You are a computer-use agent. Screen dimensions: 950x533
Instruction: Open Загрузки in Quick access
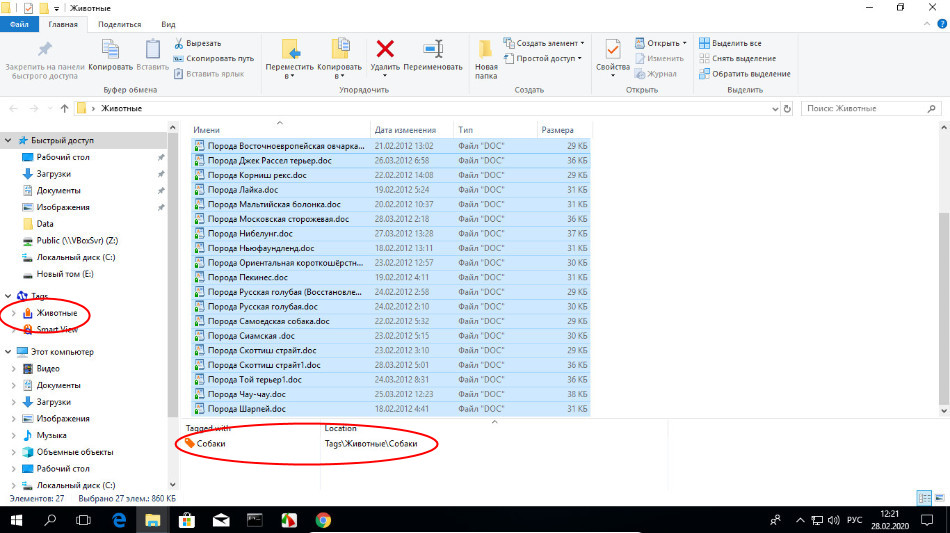pos(53,174)
